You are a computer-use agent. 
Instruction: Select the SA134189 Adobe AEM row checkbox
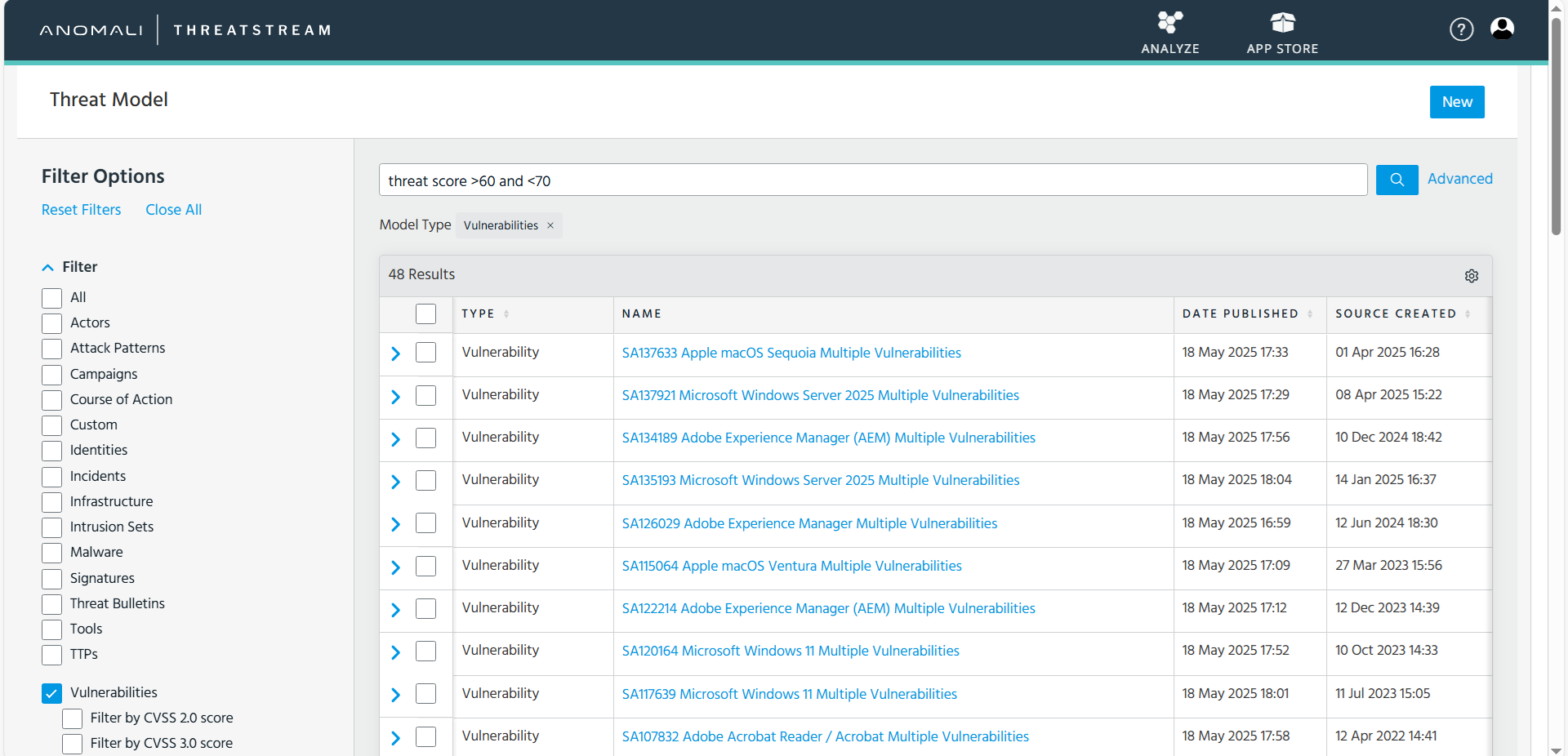[x=425, y=438]
